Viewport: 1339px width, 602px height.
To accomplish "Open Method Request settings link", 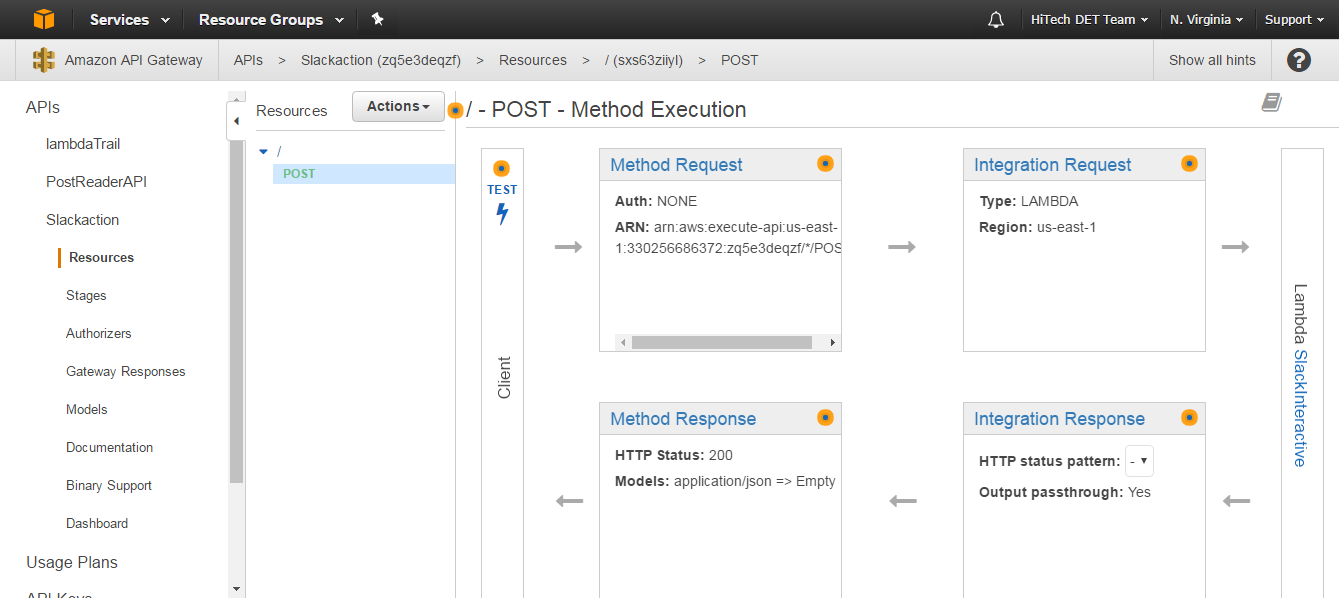I will (x=677, y=165).
